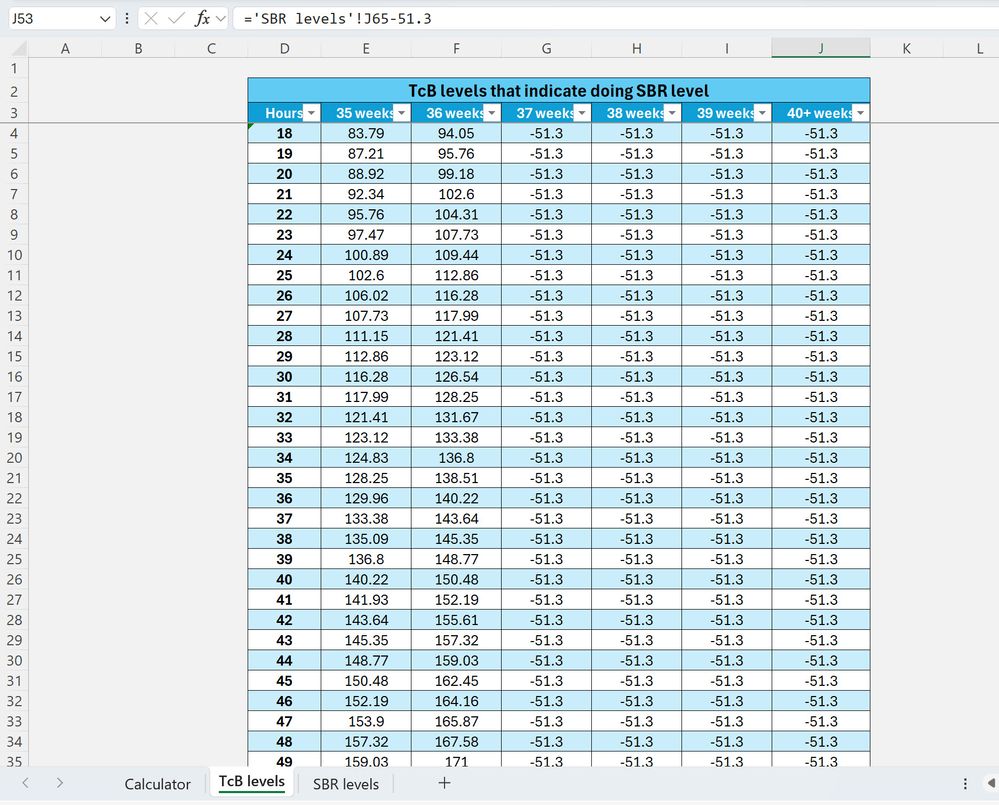Image resolution: width=999 pixels, height=805 pixels.
Task: Click the Insert Function fx icon
Action: (202, 18)
